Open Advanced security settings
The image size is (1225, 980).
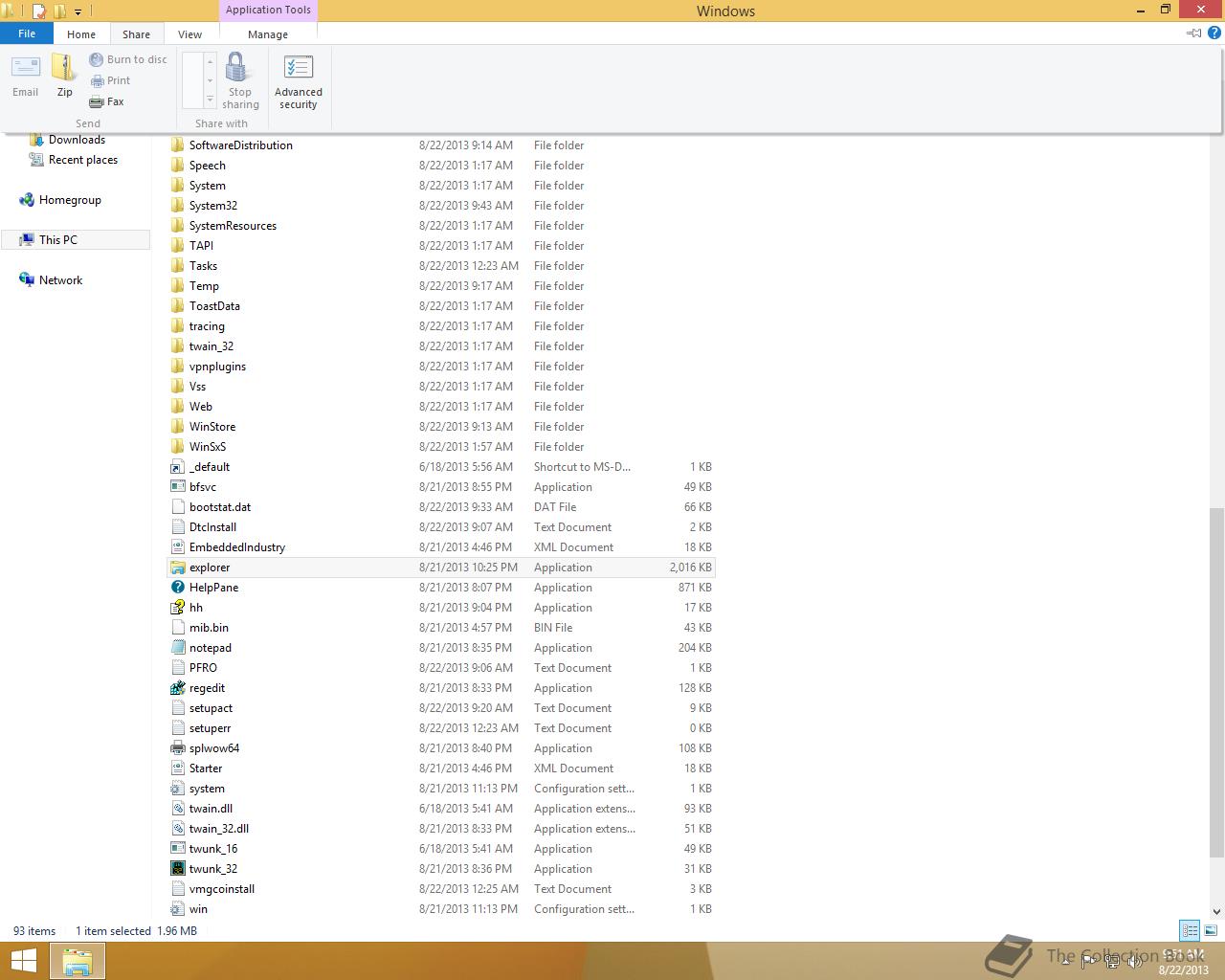coord(298,82)
